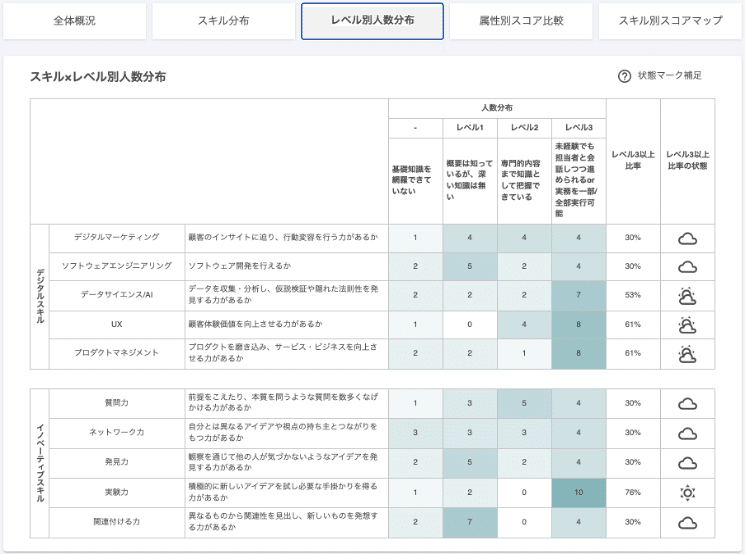
Task: Select the プロダクトマネジメント skill name
Action: tap(117, 353)
